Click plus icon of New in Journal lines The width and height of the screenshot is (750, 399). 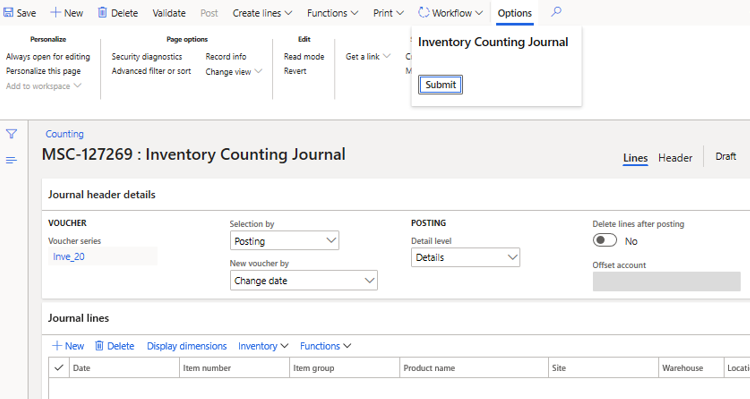(x=57, y=345)
